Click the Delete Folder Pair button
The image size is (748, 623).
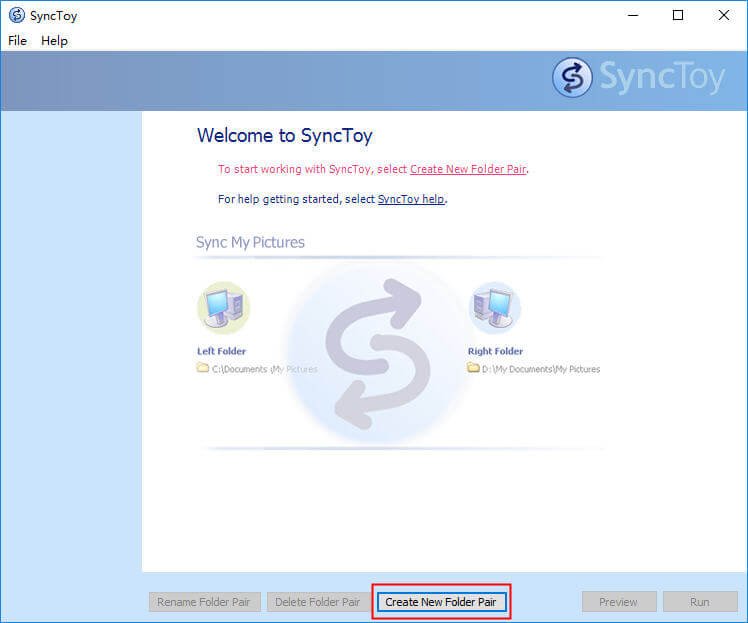click(x=318, y=602)
